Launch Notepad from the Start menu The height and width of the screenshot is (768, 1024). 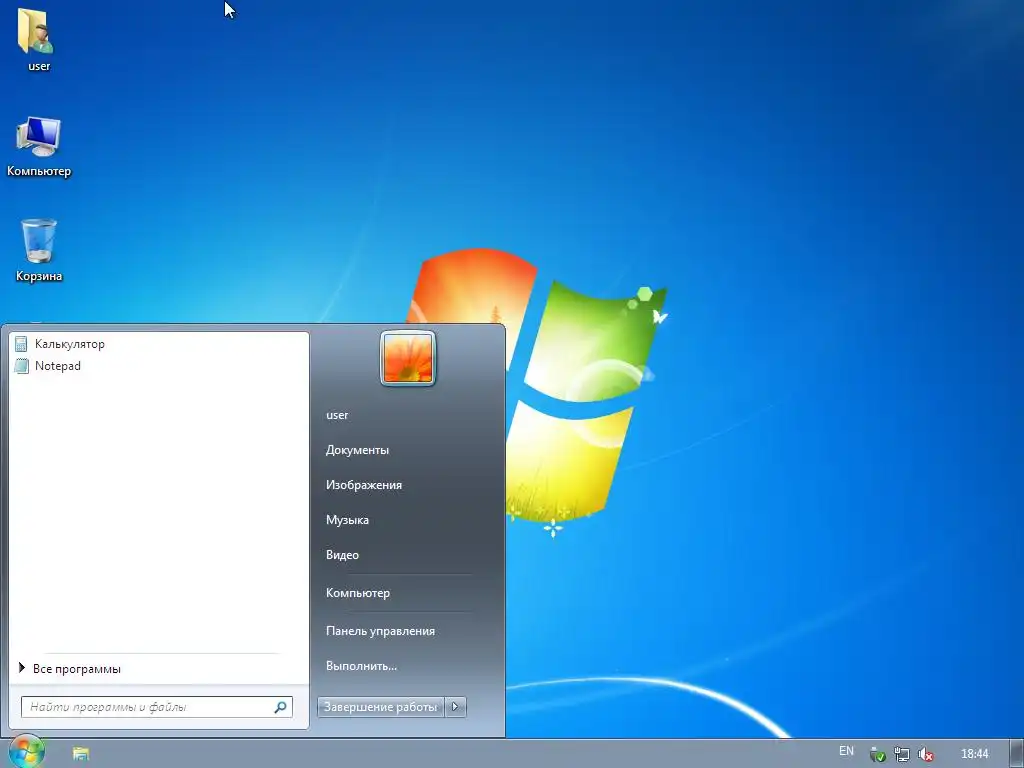tap(159, 366)
